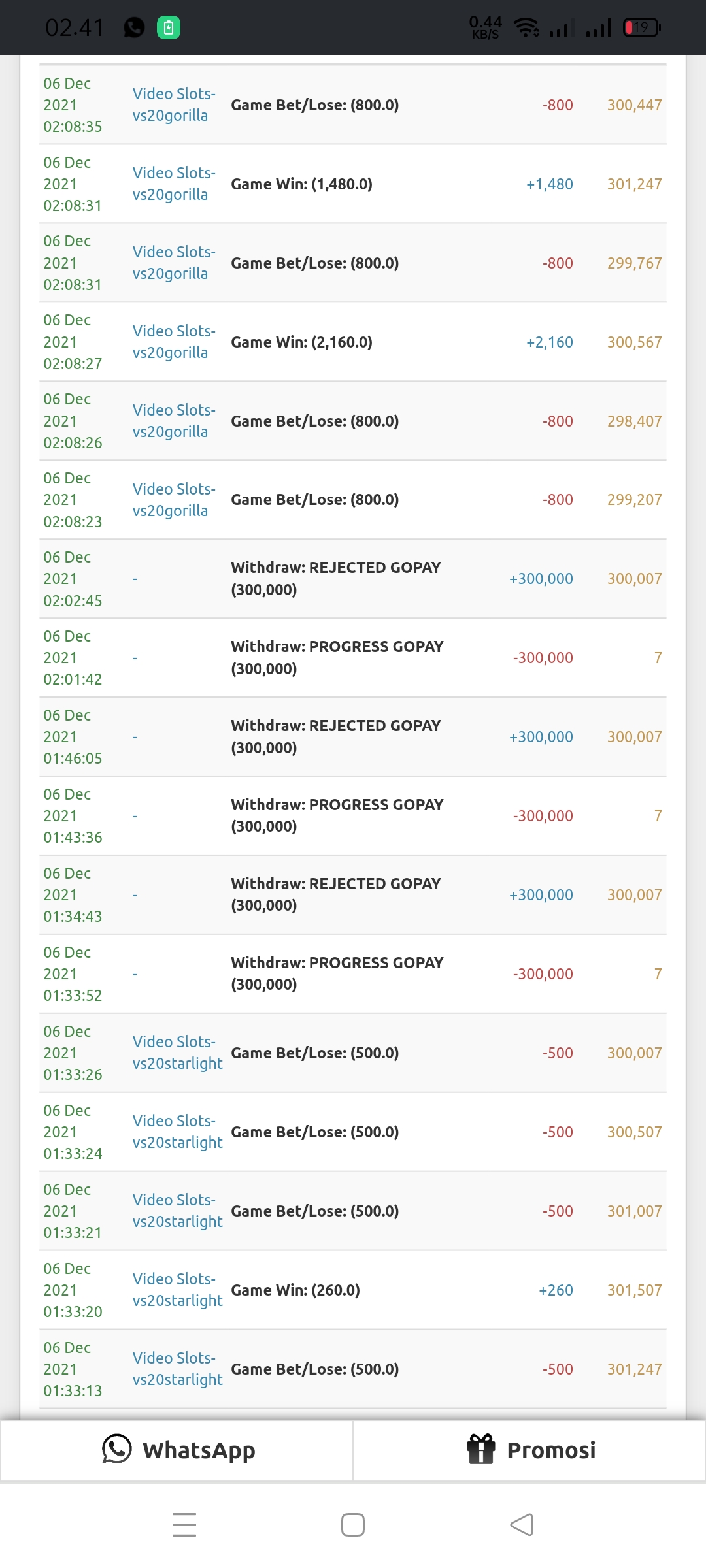This screenshot has width=706, height=1568.
Task: Open vs20starlight link for 260 win
Action: (x=177, y=1290)
